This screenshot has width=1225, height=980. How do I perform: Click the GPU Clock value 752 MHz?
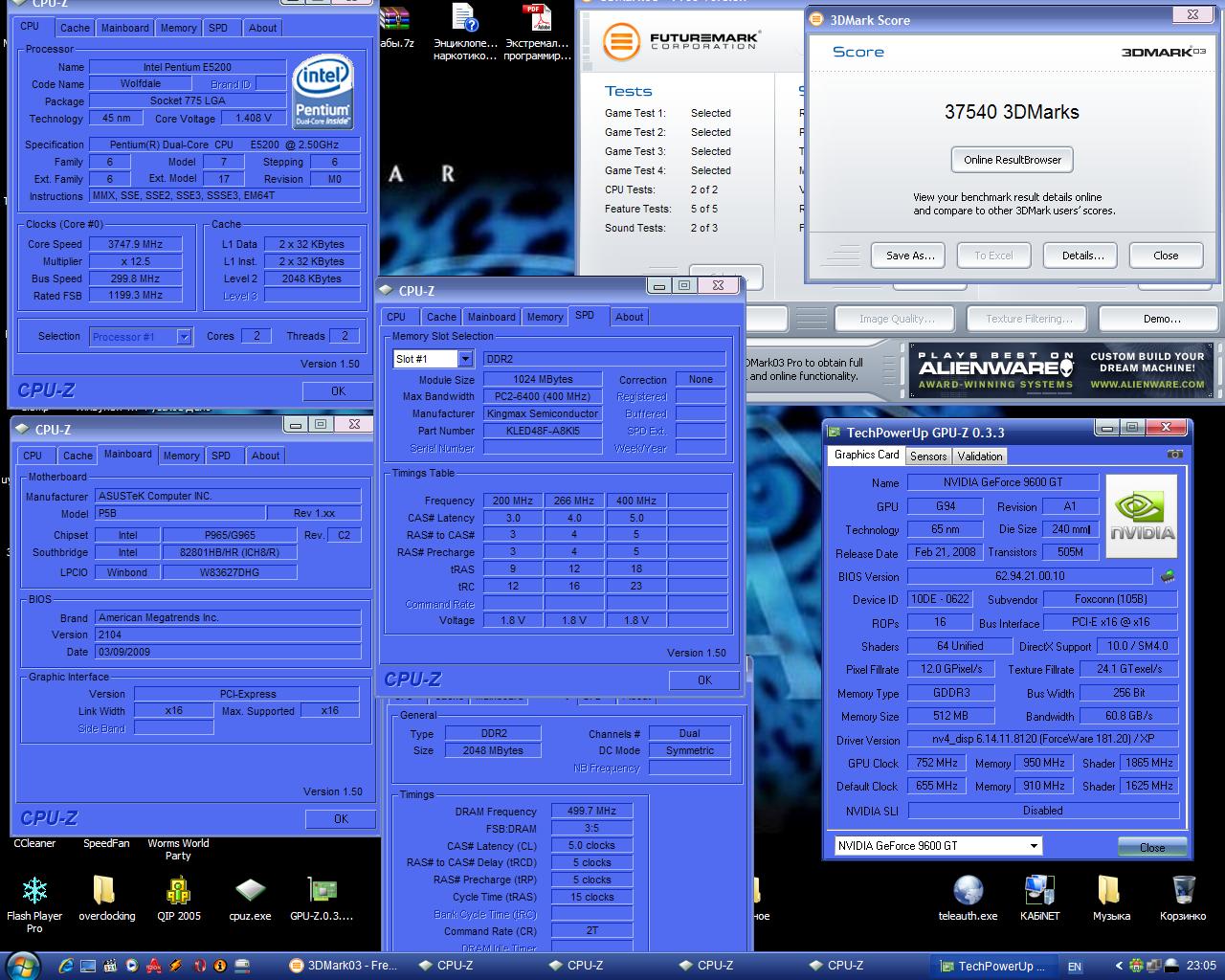tap(936, 763)
